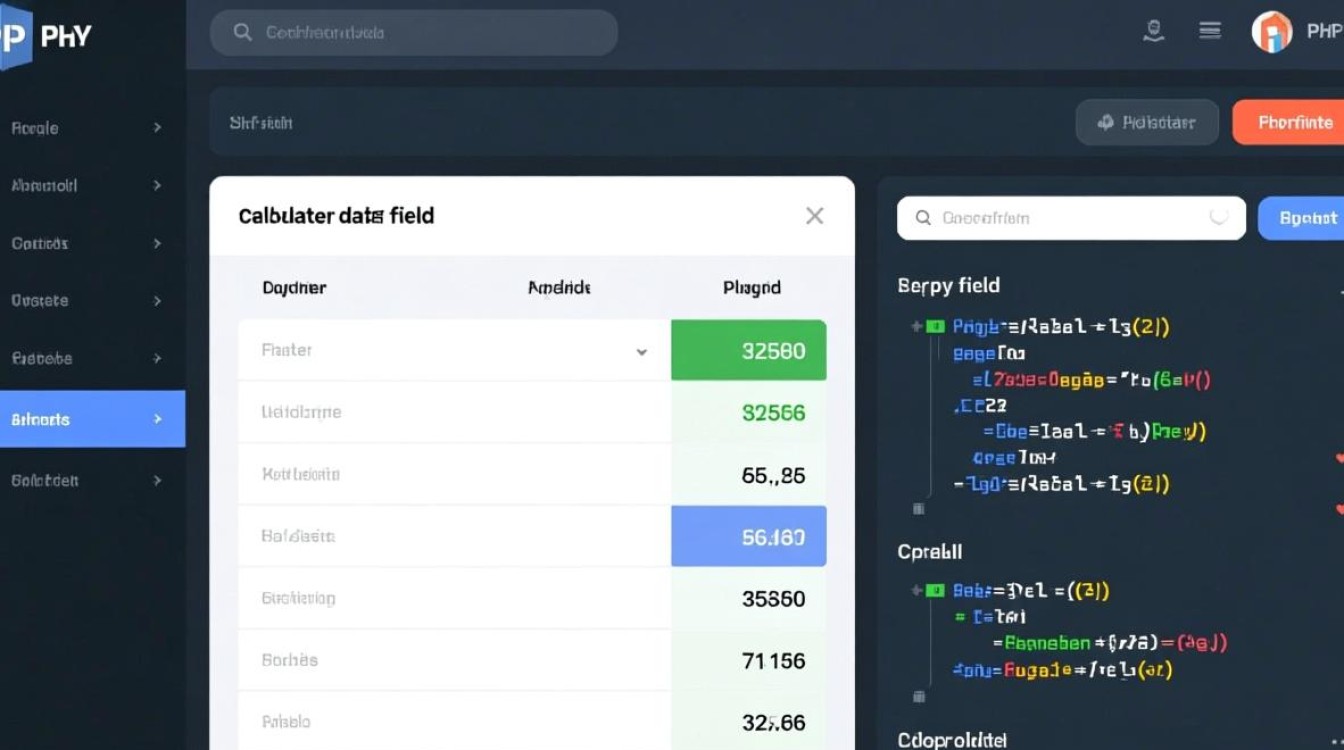Open the hamburger menu icon in the header
The width and height of the screenshot is (1344, 750).
pos(1210,31)
